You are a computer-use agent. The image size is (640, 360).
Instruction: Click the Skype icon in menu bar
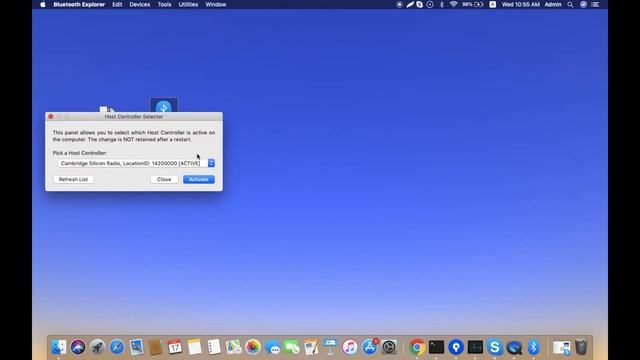420,4
